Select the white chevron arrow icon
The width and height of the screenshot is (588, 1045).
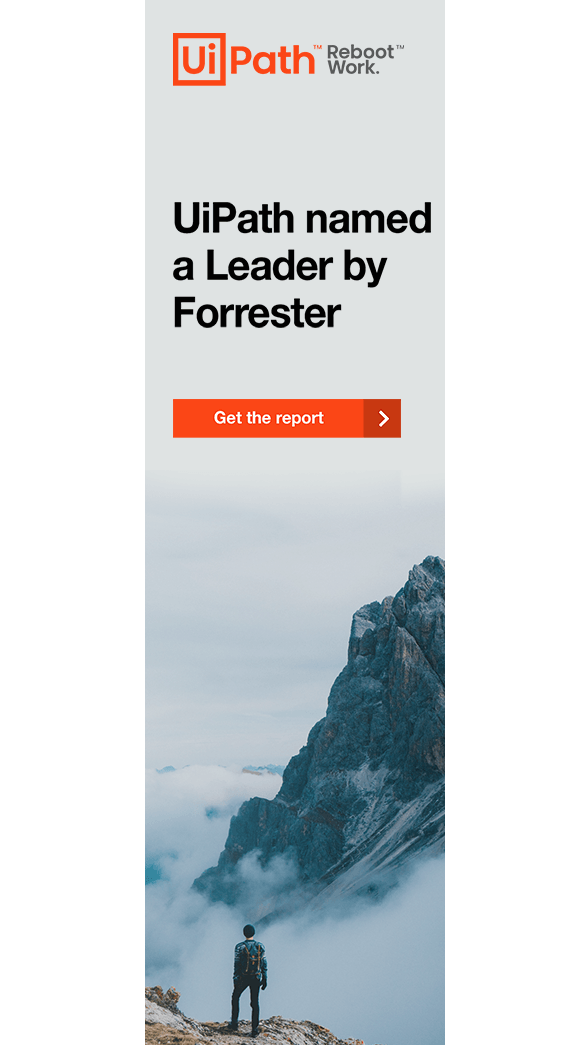[383, 419]
